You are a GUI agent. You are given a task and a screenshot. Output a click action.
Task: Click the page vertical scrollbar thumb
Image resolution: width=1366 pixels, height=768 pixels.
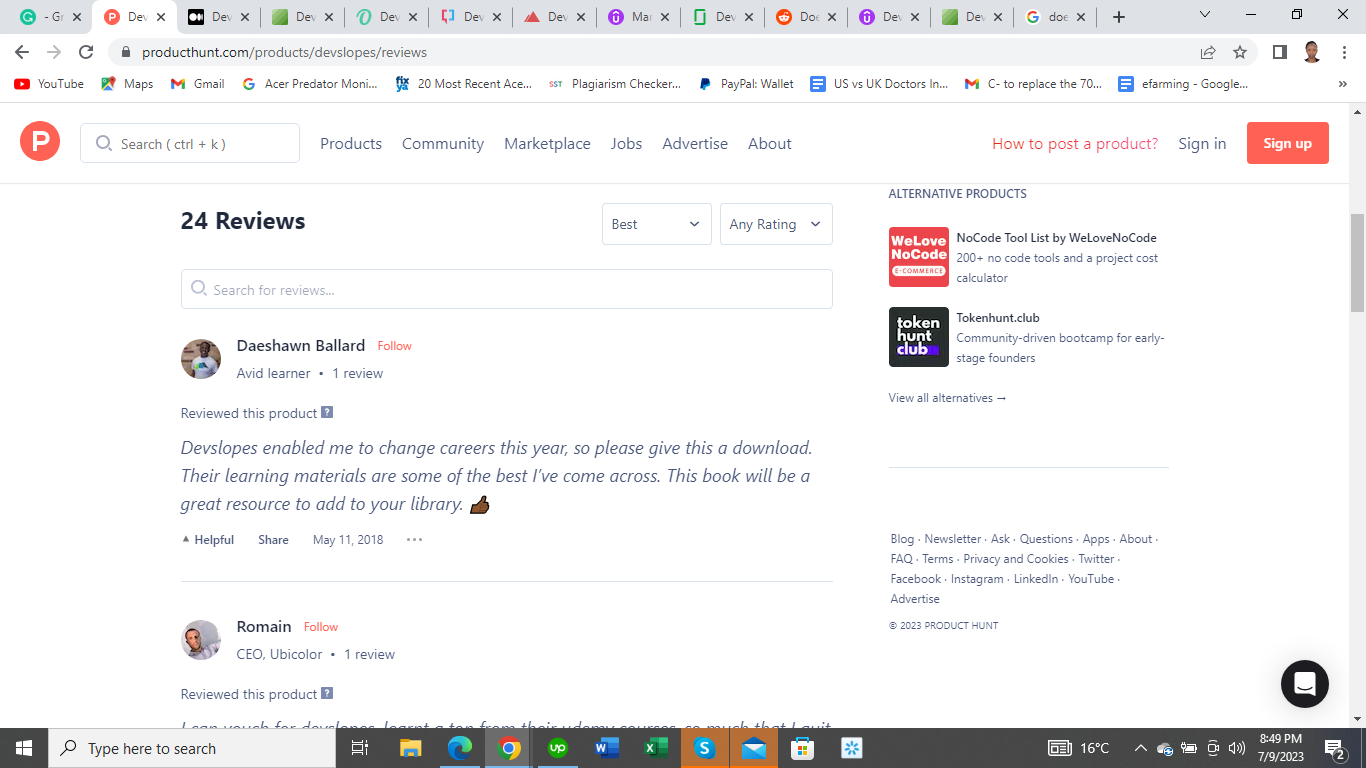1357,263
